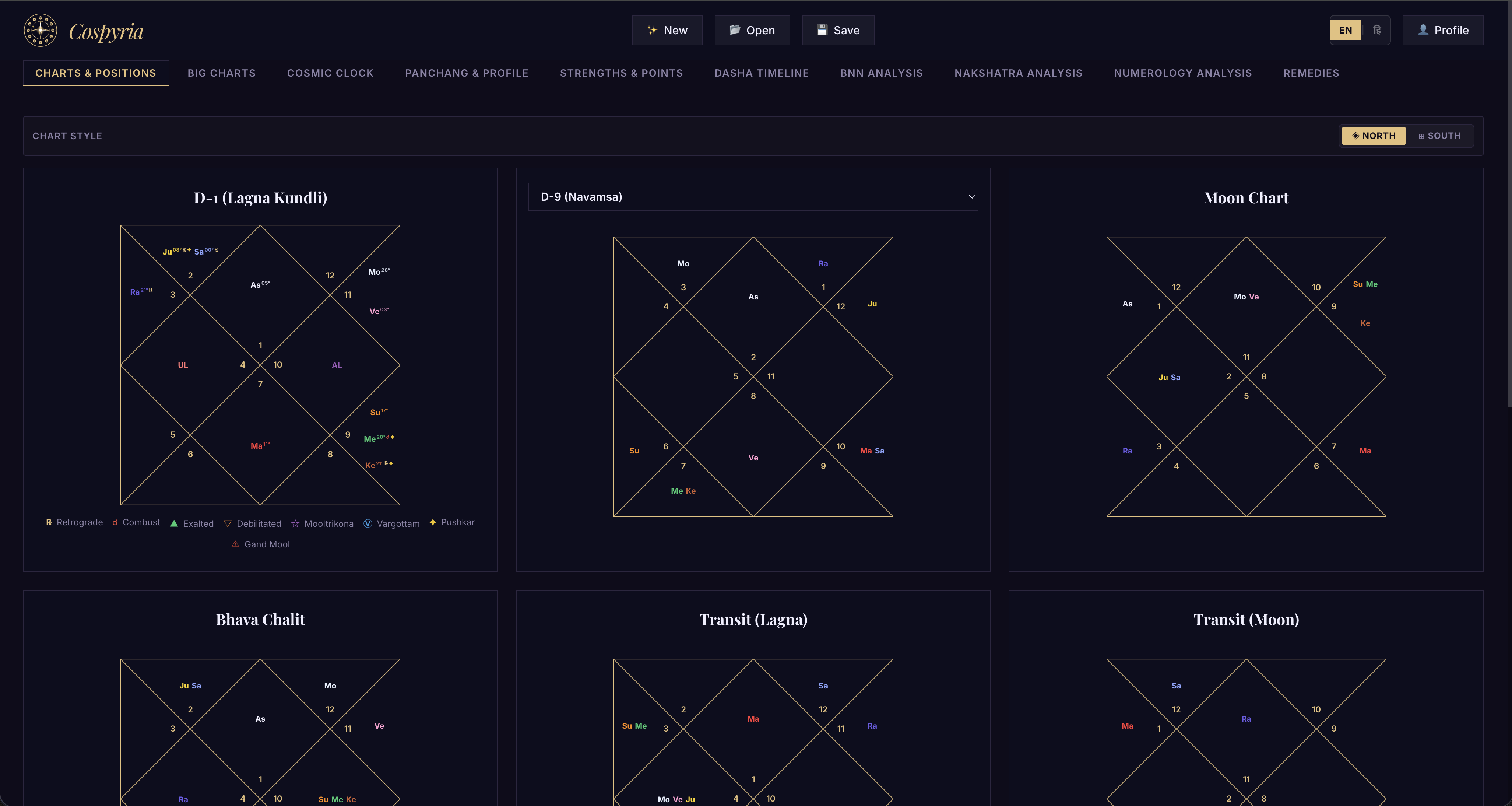
Task: Click the "Bhava Chalit" heading
Action: pos(261,620)
